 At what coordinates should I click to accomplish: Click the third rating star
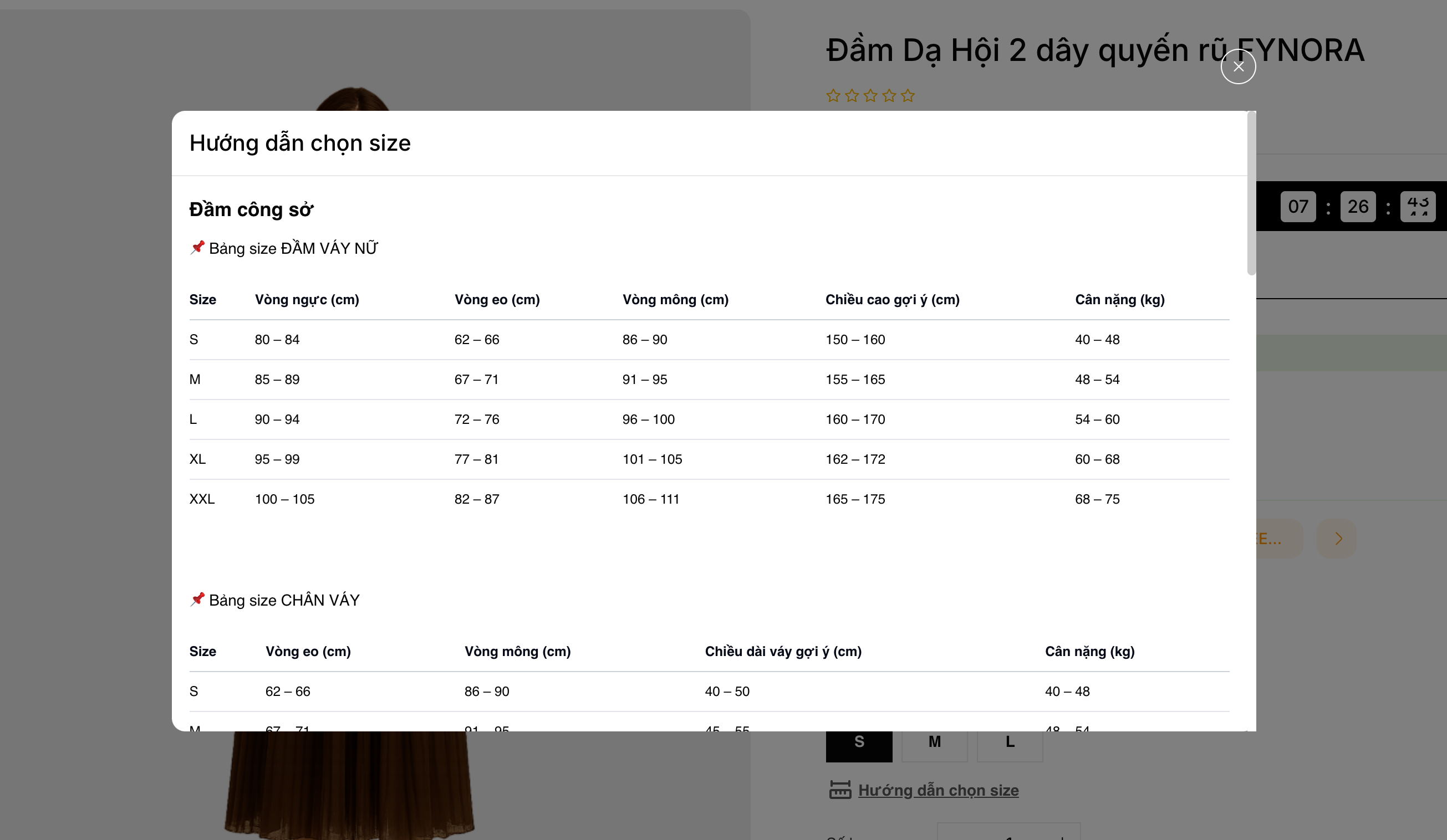click(x=870, y=96)
